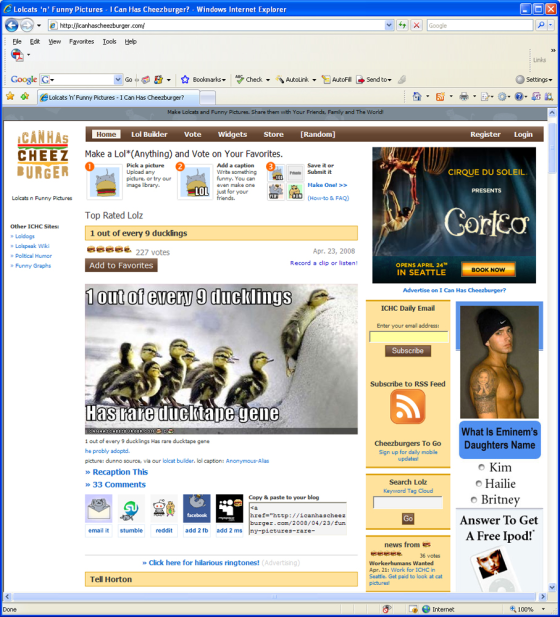
Task: Refresh the page with the green arrows icon
Action: (402, 26)
